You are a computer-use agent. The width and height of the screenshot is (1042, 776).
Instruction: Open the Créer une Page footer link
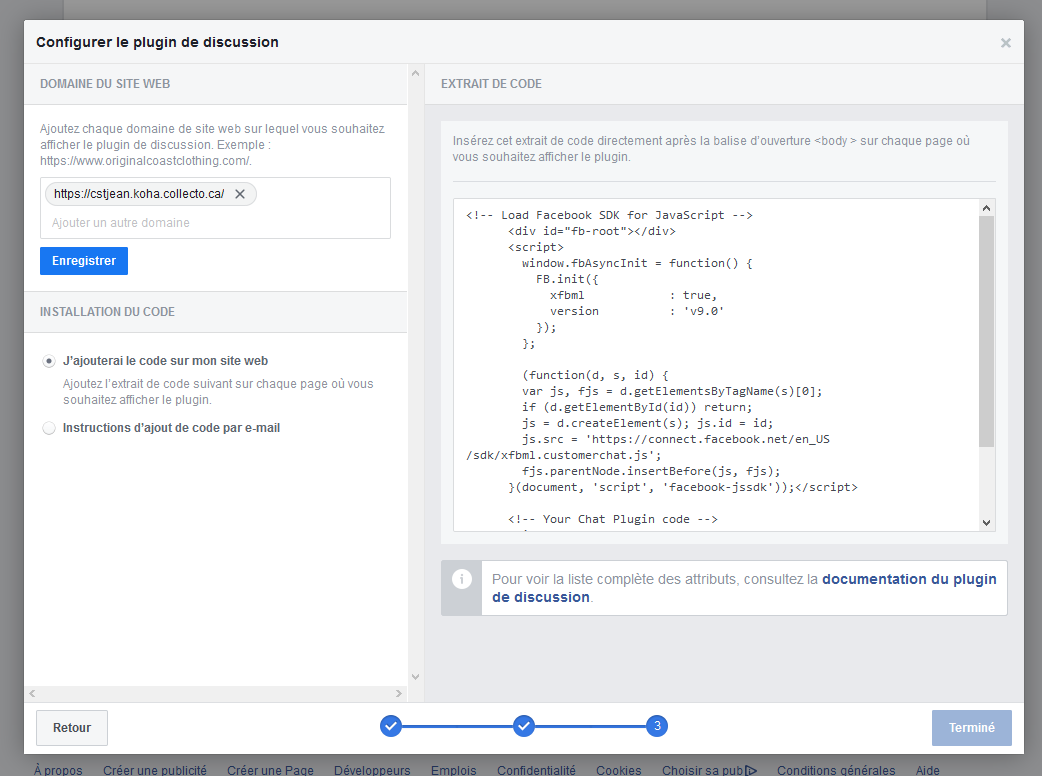click(270, 770)
